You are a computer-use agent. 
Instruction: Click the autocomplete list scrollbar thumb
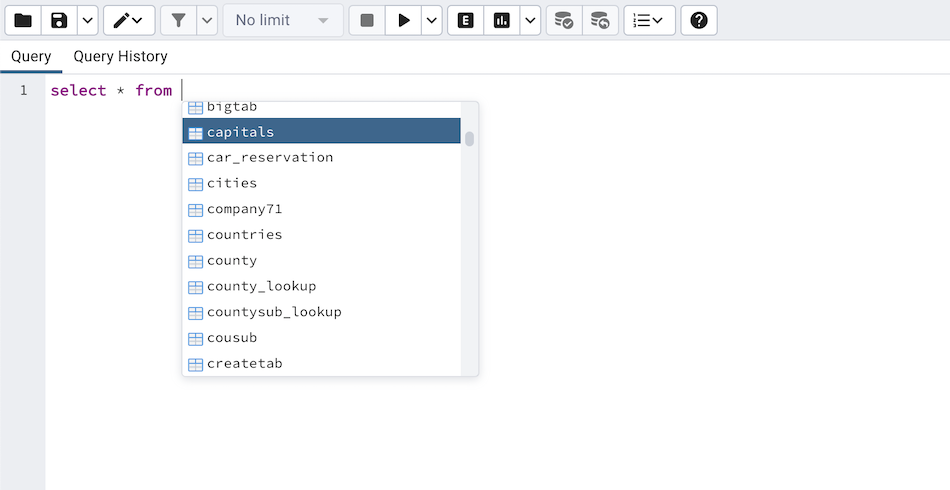point(469,139)
